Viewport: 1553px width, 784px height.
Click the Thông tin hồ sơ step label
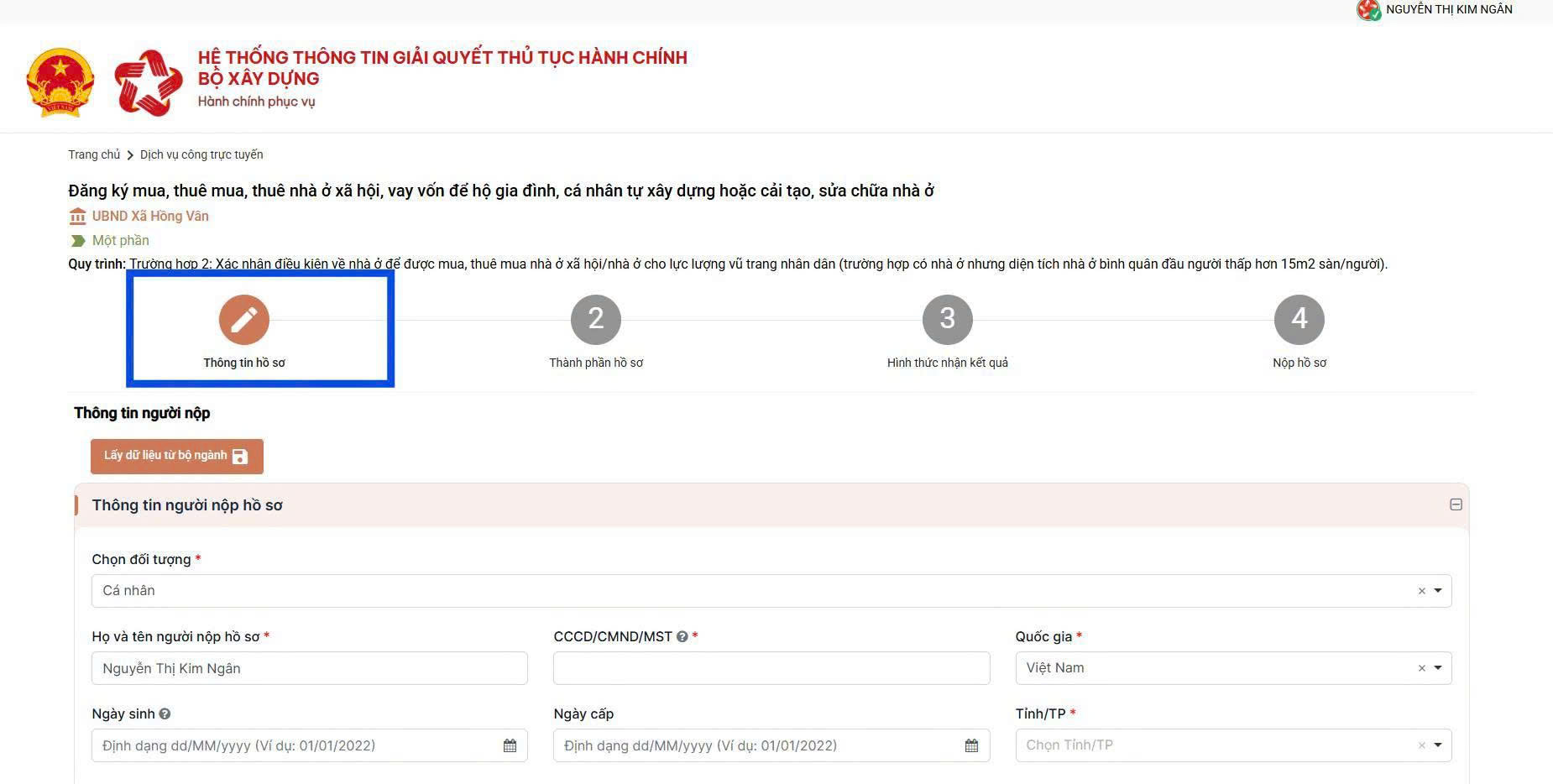(244, 363)
